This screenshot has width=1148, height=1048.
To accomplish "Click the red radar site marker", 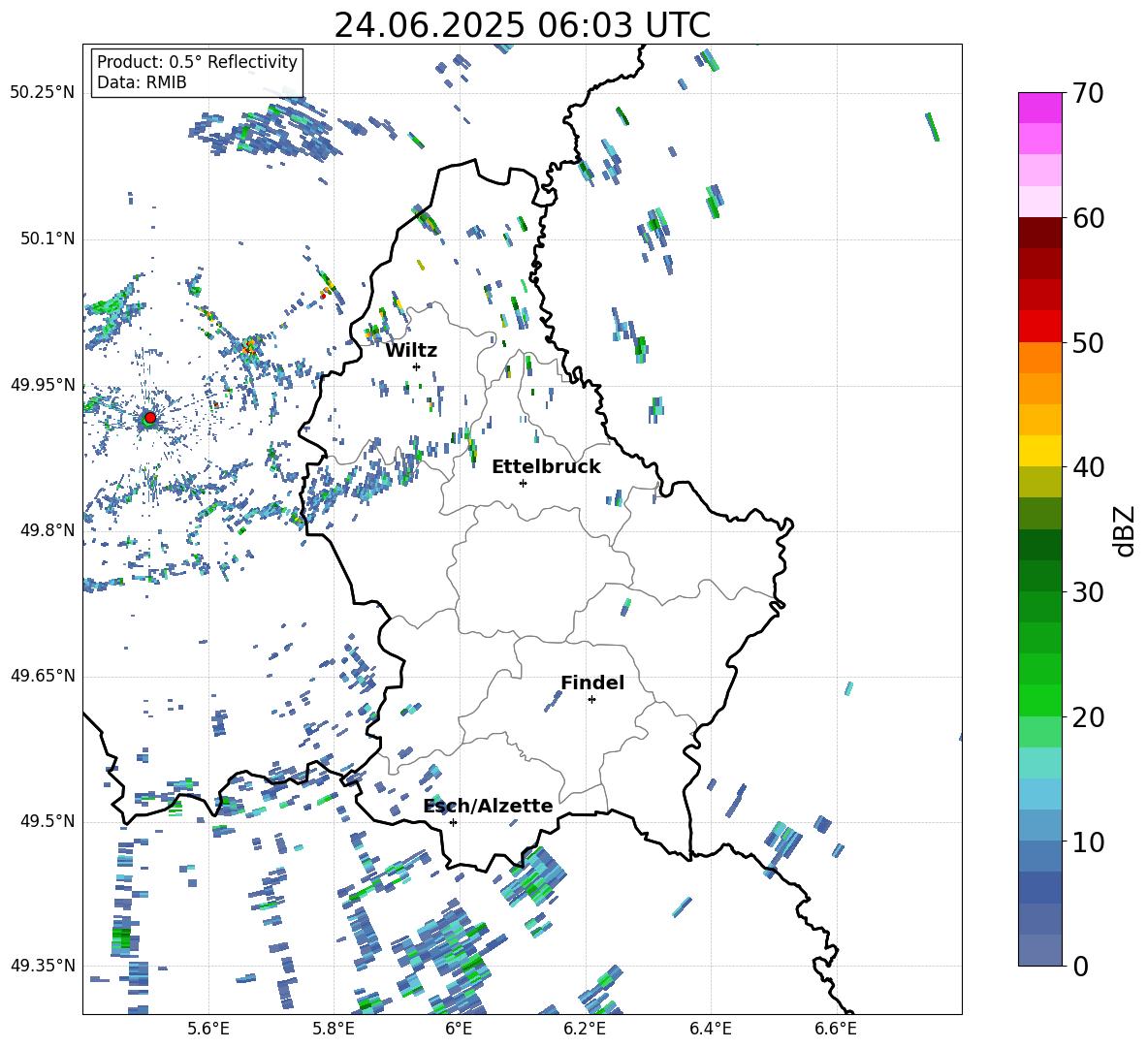I will pyautogui.click(x=150, y=418).
